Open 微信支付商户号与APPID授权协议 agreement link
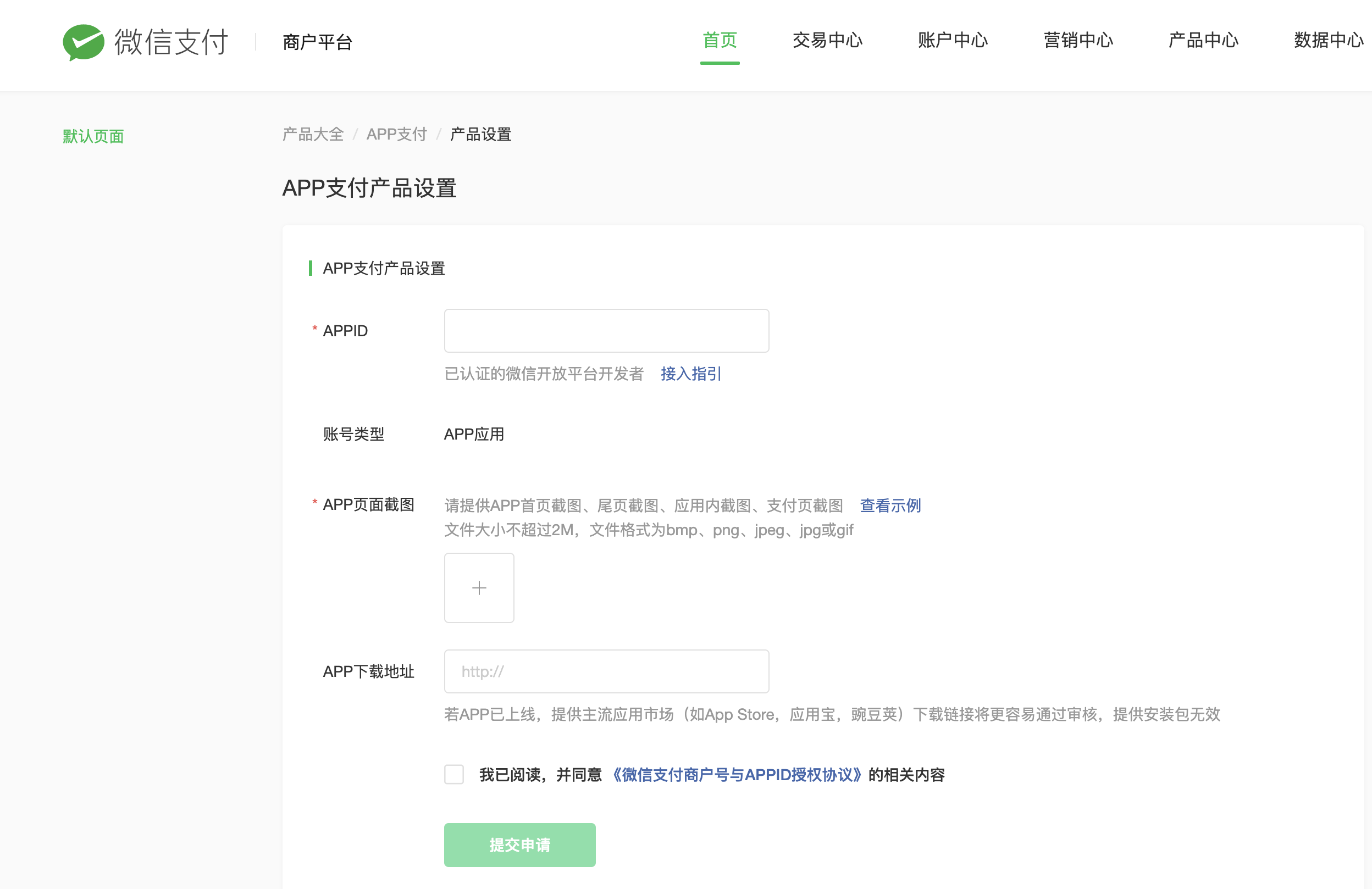 click(735, 774)
